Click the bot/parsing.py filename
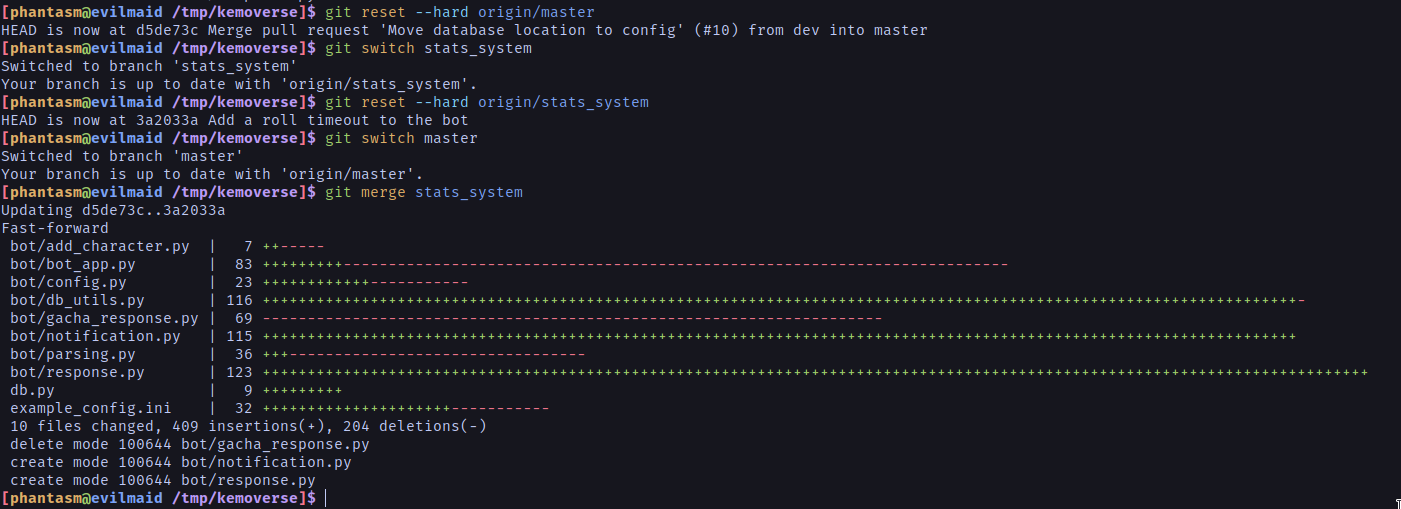 pos(73,354)
